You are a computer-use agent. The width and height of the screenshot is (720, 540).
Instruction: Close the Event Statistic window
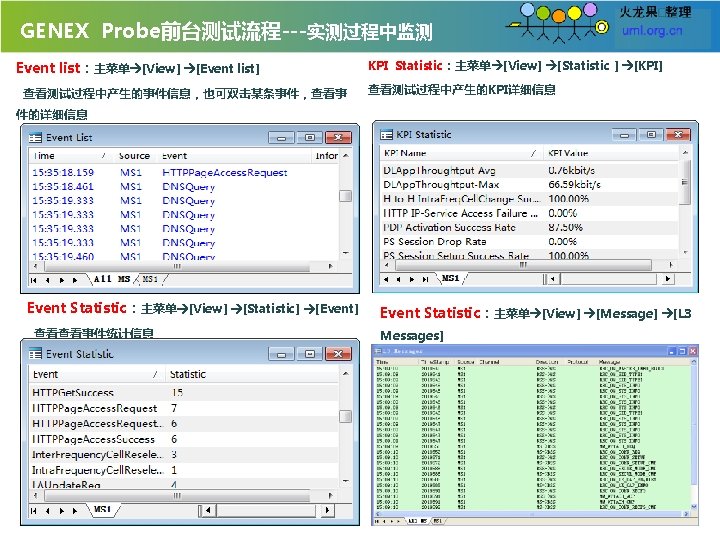(338, 354)
